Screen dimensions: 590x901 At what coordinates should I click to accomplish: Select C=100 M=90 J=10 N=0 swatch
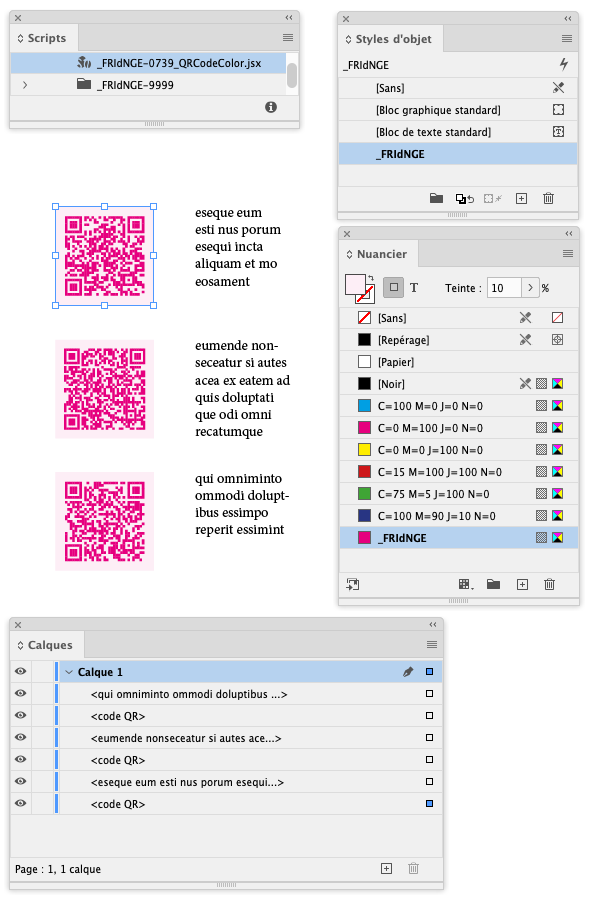tap(458, 516)
